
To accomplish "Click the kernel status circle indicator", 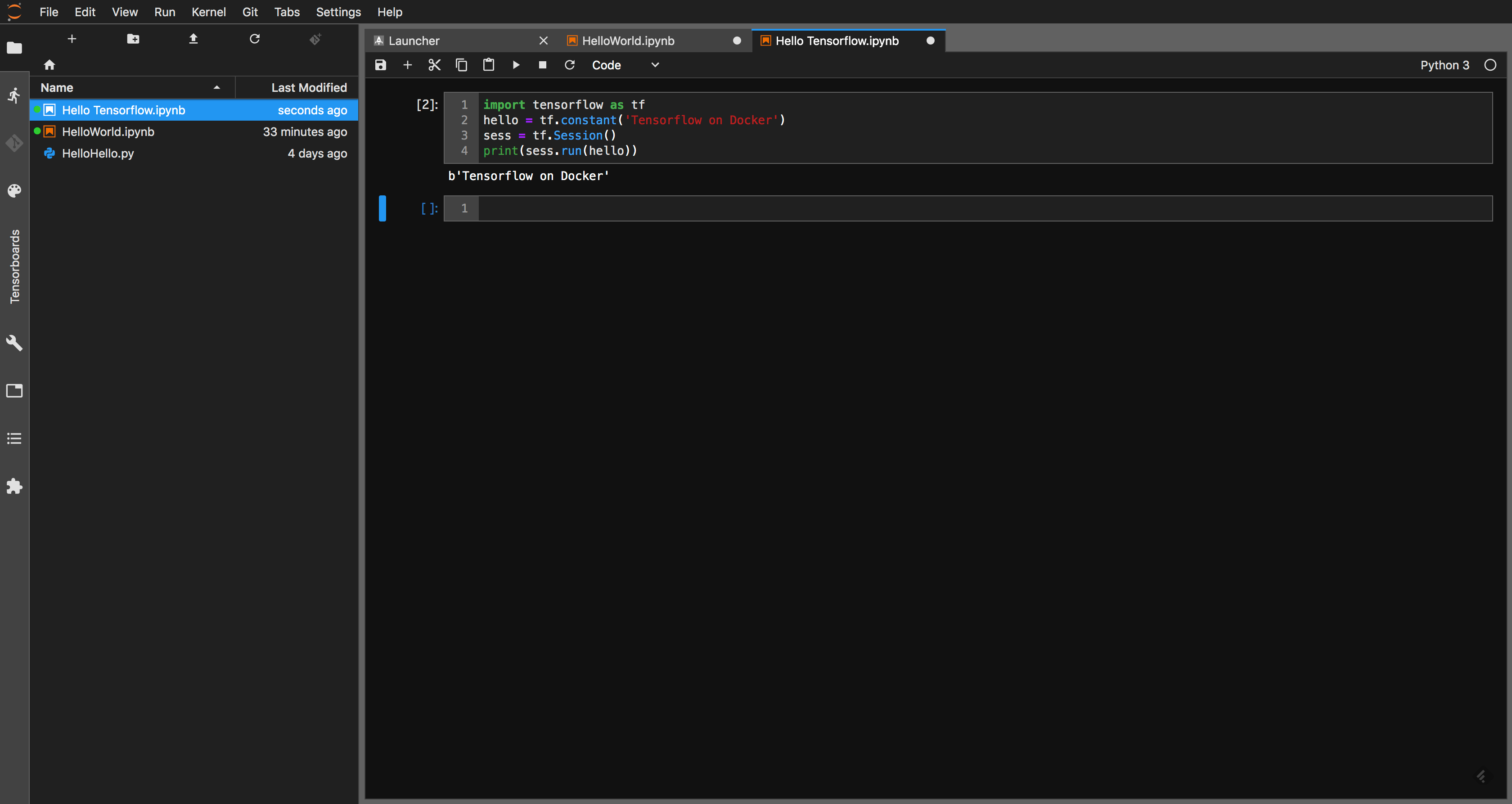I will tap(1490, 65).
